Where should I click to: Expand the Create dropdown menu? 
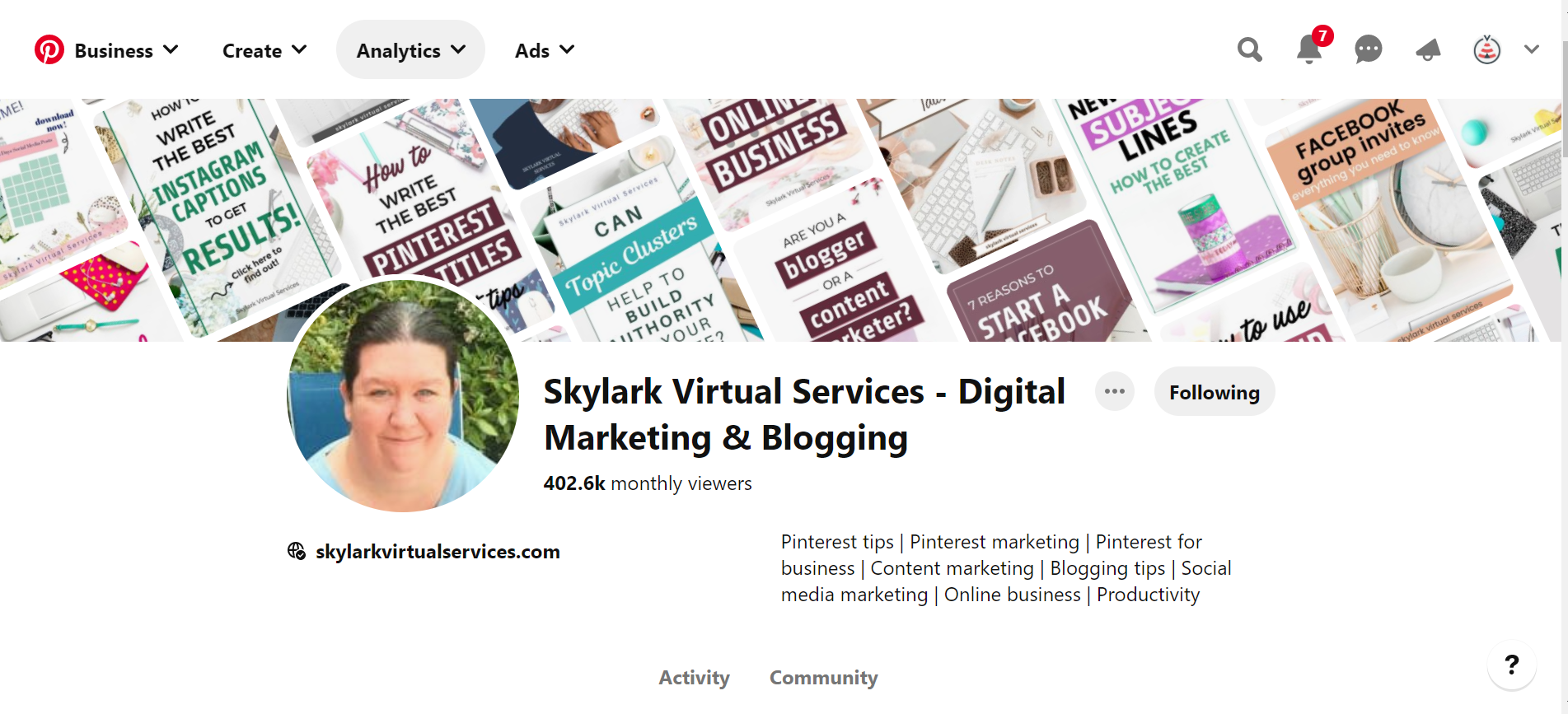click(x=264, y=50)
